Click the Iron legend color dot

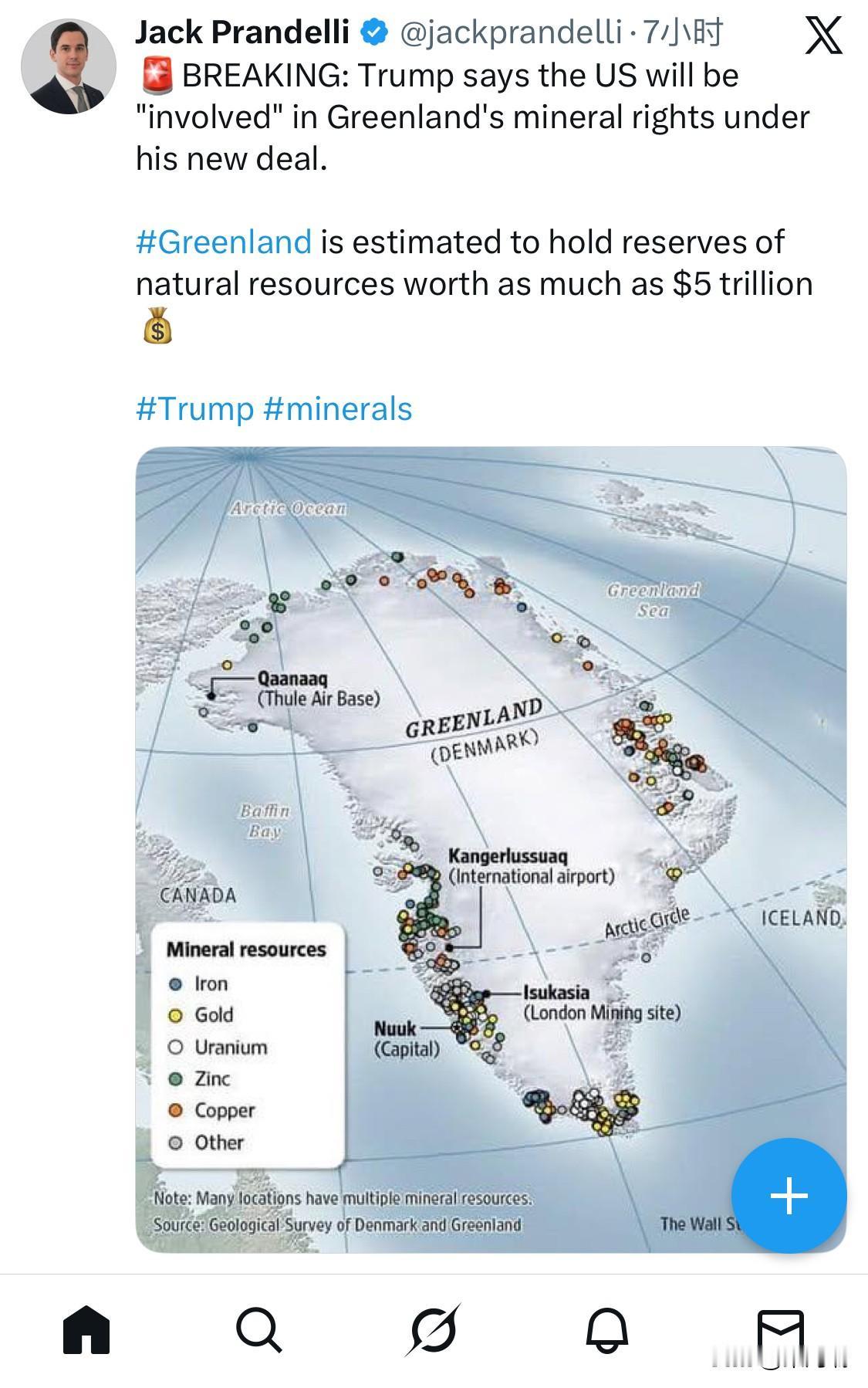coord(176,984)
